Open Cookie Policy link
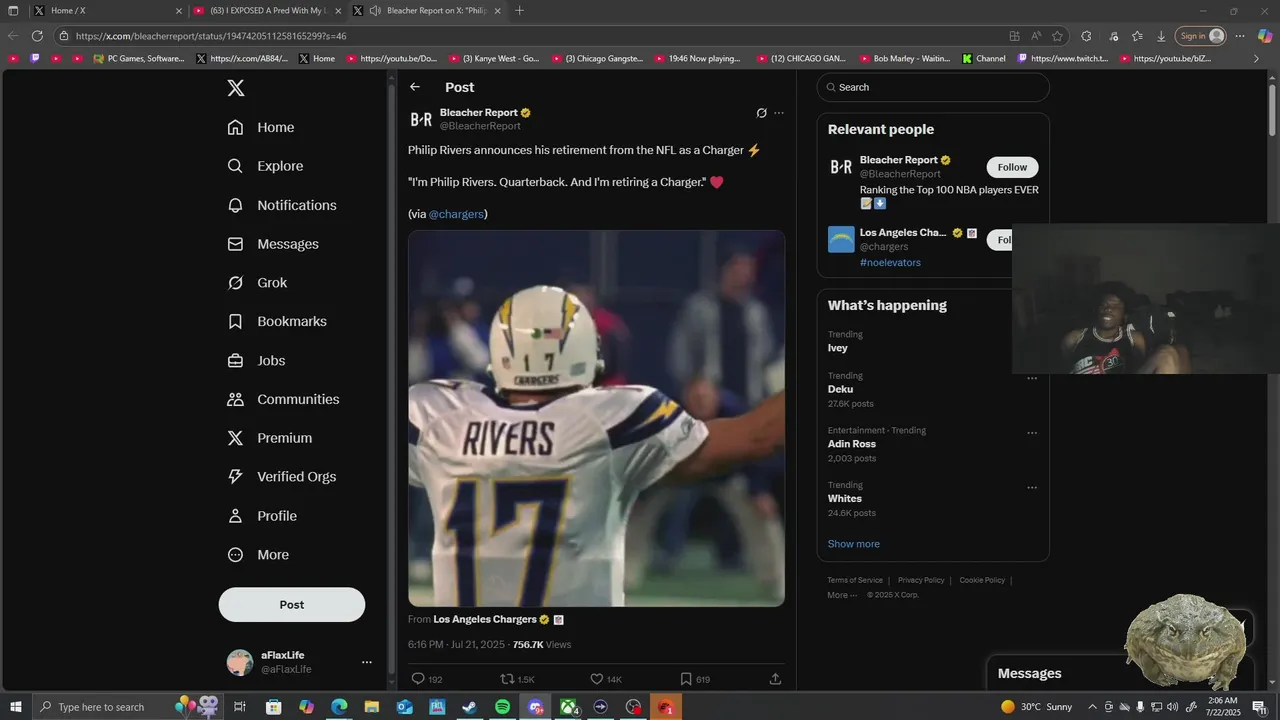Image resolution: width=1280 pixels, height=720 pixels. [x=982, y=580]
